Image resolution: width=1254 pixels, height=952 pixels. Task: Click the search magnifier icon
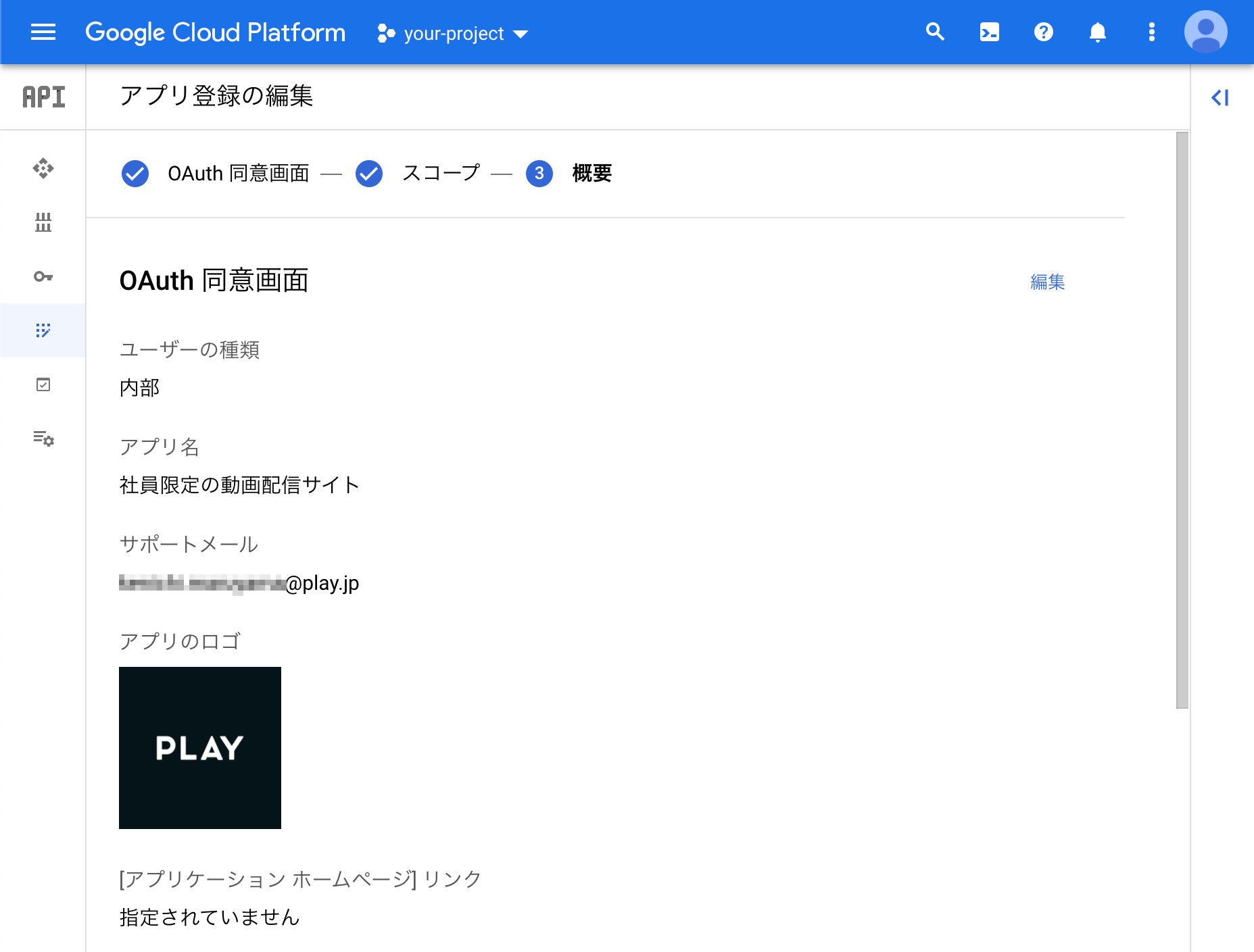935,32
